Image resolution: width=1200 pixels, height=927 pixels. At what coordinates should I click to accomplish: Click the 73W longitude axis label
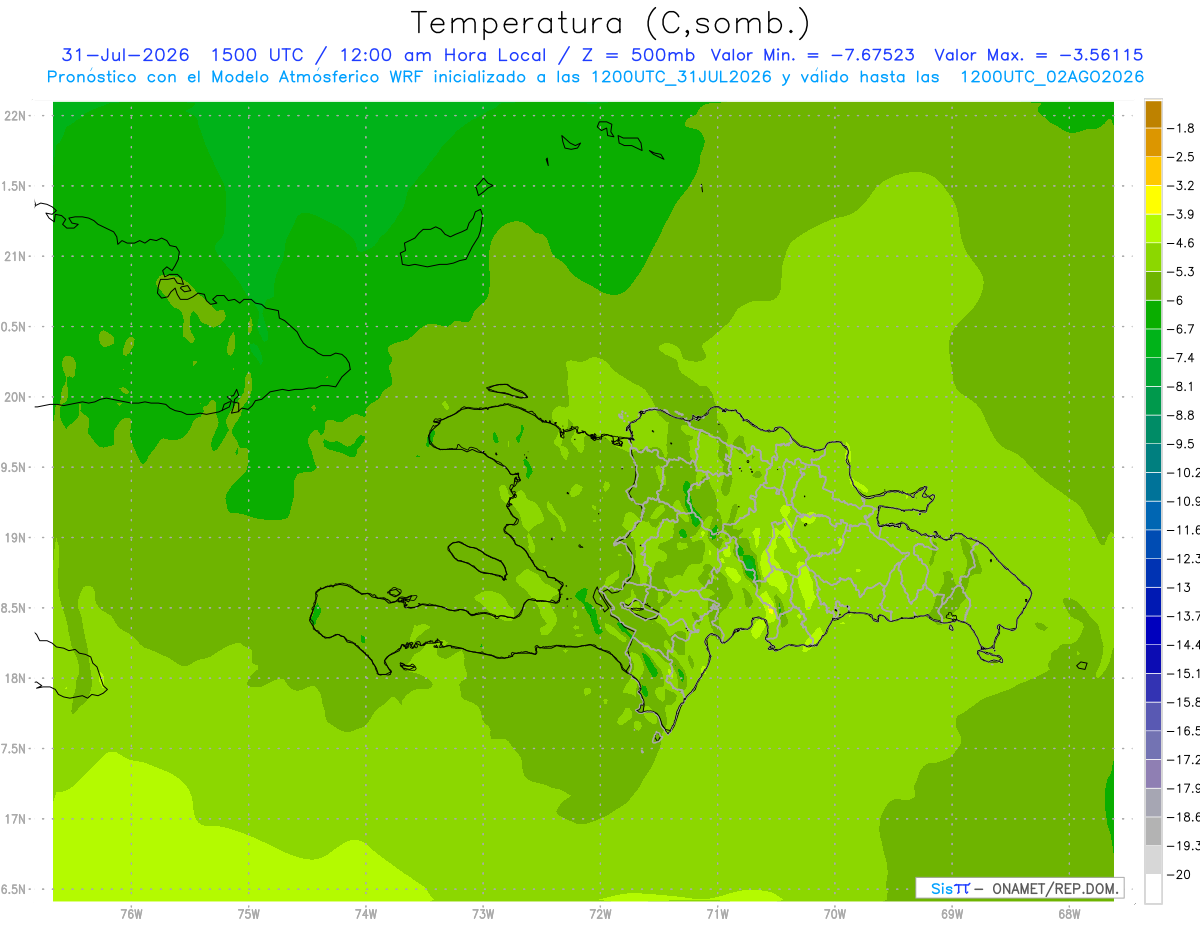coord(483,913)
